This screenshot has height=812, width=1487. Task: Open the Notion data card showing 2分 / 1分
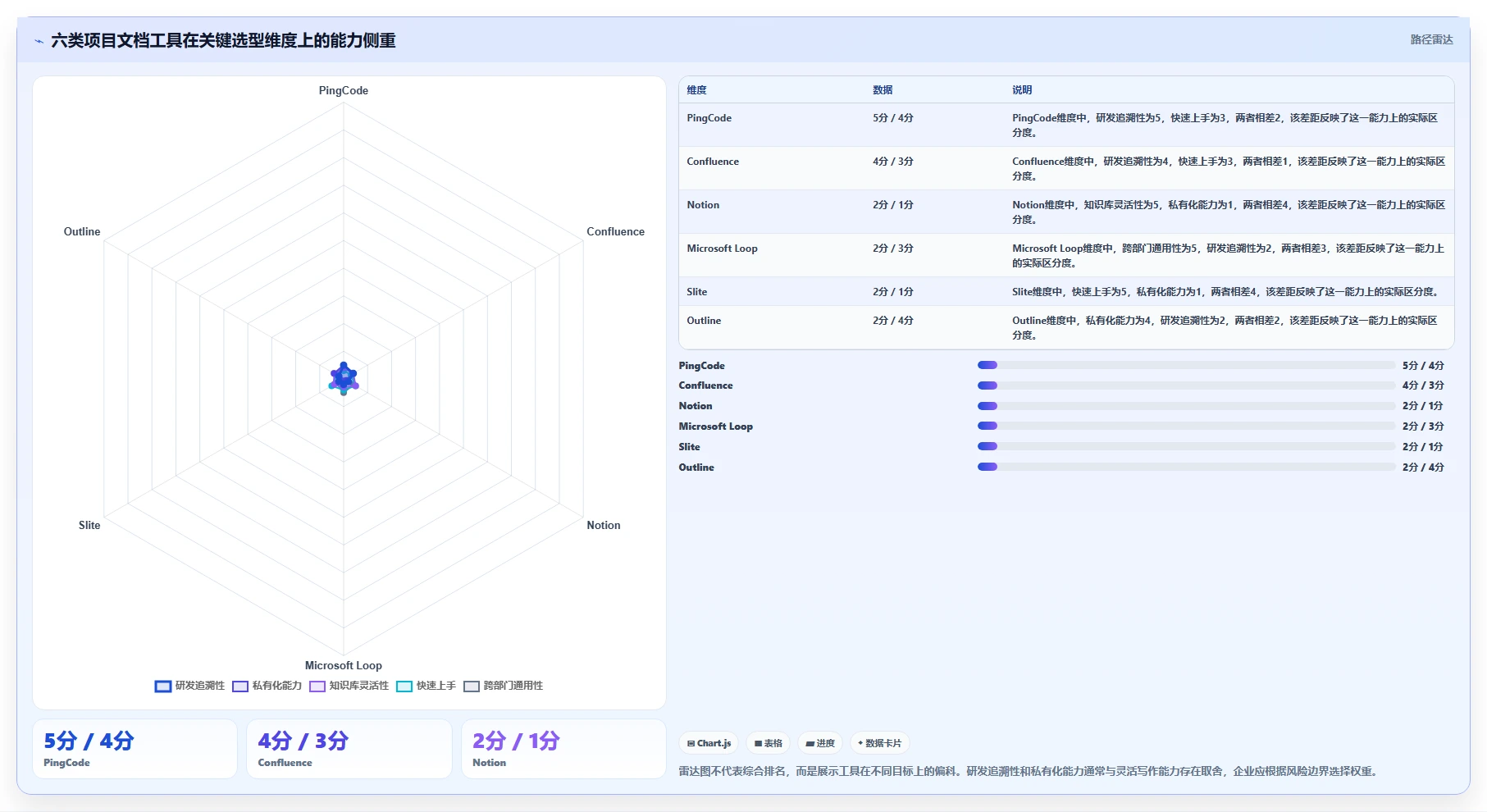pos(563,749)
